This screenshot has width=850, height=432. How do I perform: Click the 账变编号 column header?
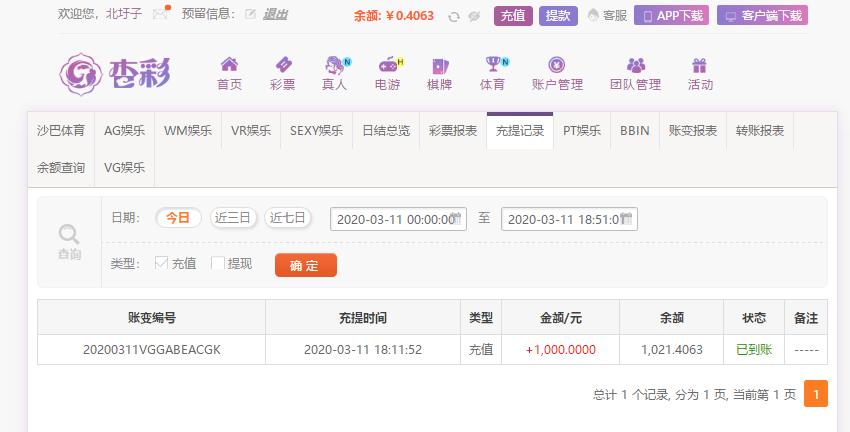[152, 318]
